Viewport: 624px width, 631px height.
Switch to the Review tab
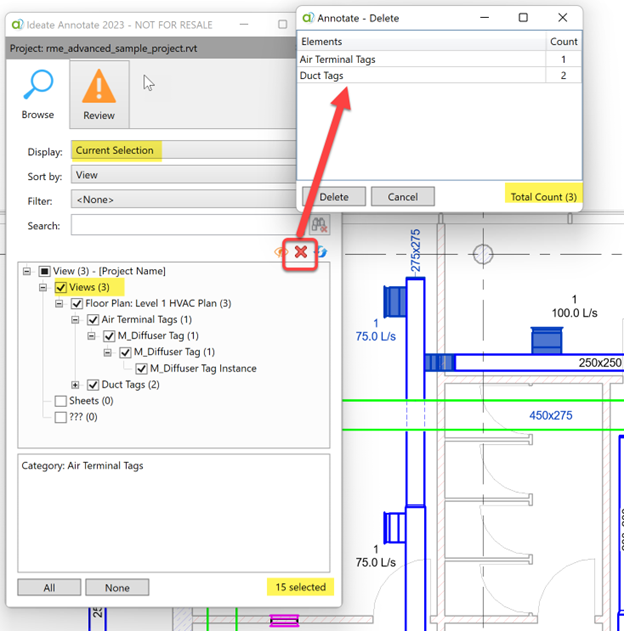tap(99, 95)
